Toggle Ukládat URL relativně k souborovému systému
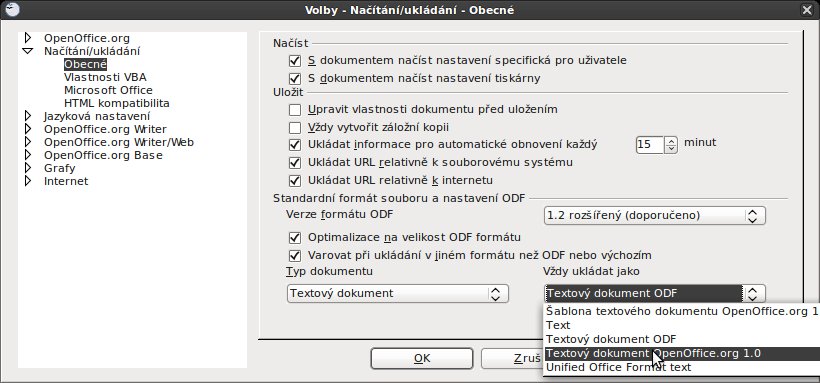820x383 pixels. click(x=295, y=163)
